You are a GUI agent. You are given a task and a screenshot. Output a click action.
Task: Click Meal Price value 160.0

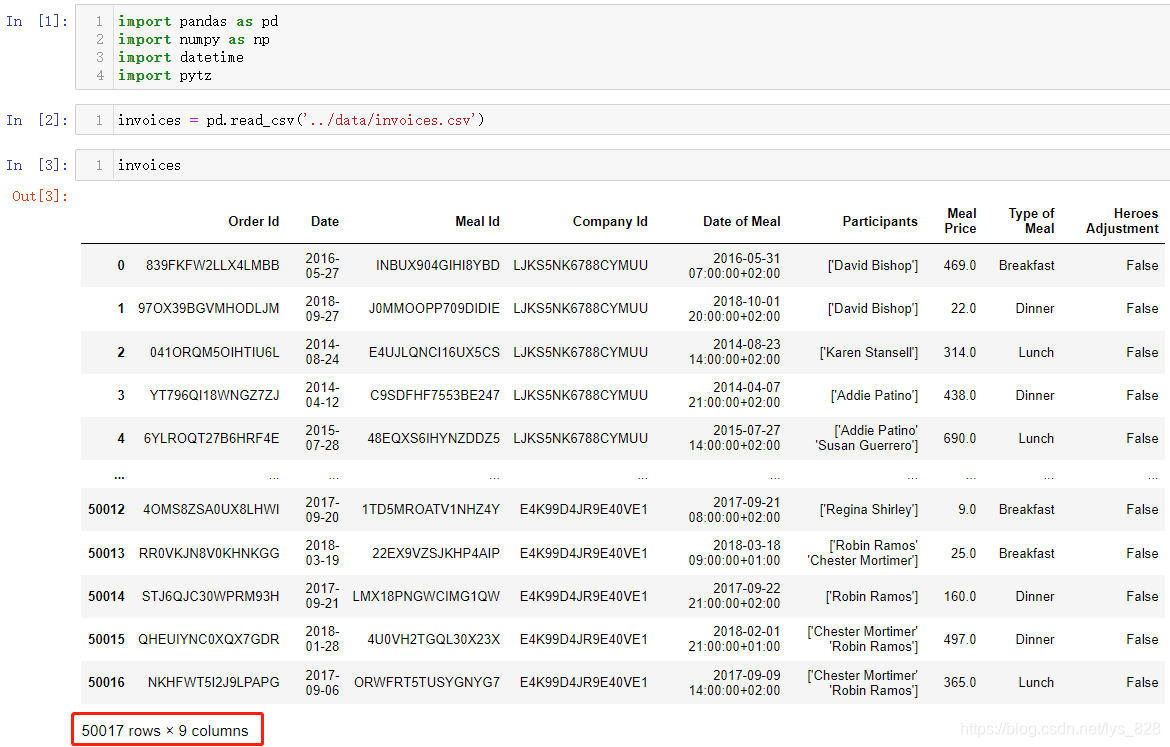coord(960,597)
